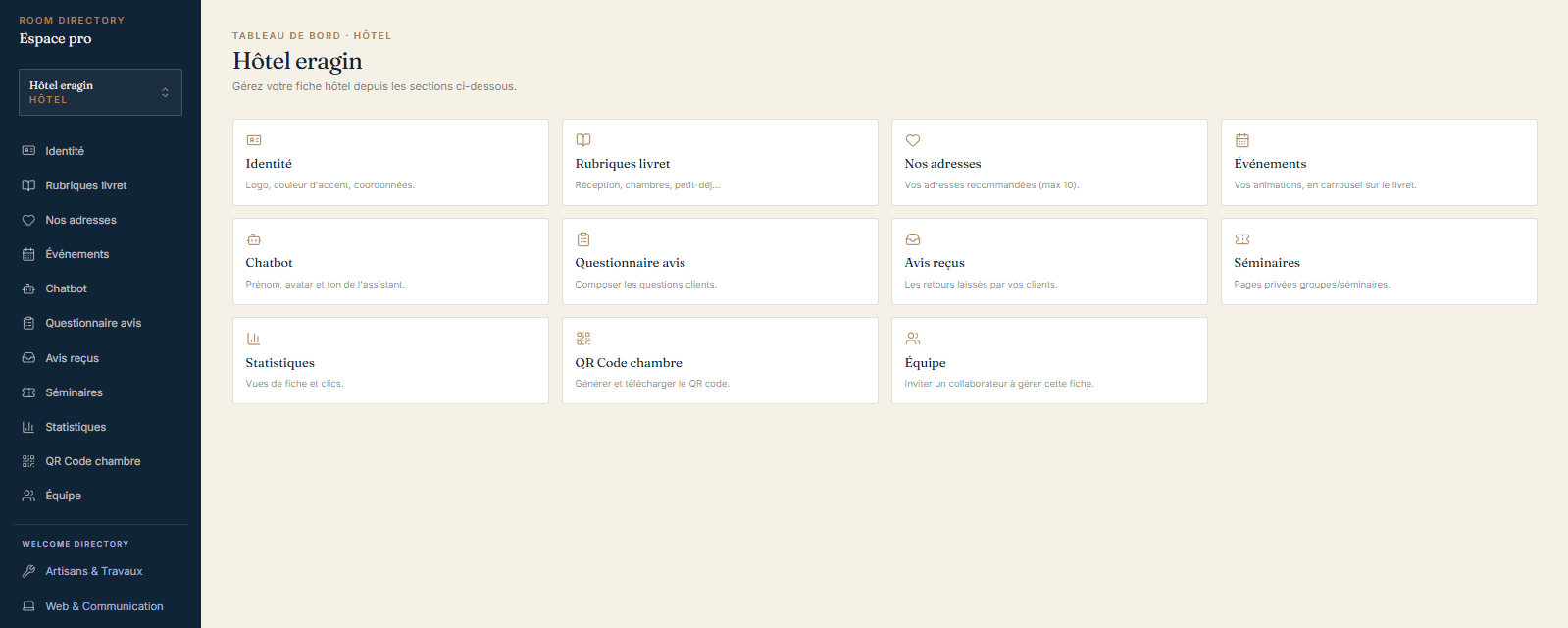Click the bar chart icon on Statistiques card
Screen dimensions: 1568x628
coord(254,339)
